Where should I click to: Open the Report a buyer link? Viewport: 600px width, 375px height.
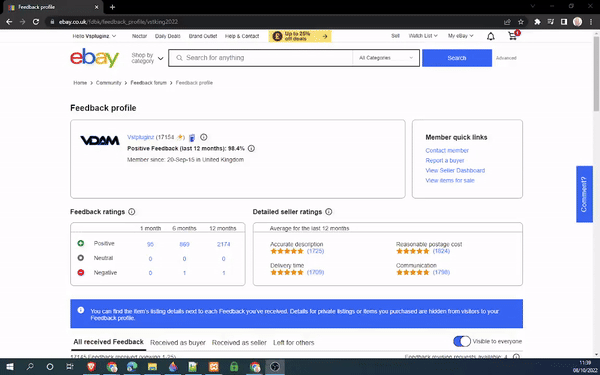[x=445, y=160]
